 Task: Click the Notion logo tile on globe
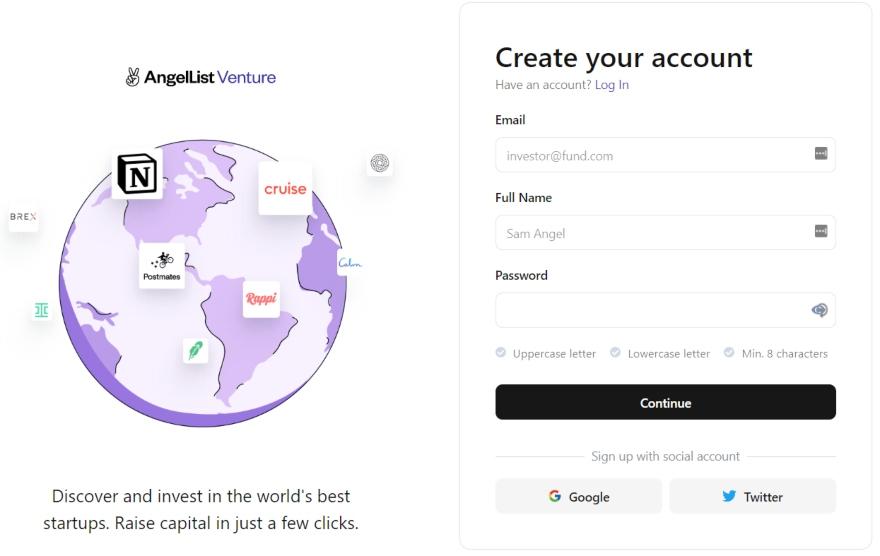point(137,174)
